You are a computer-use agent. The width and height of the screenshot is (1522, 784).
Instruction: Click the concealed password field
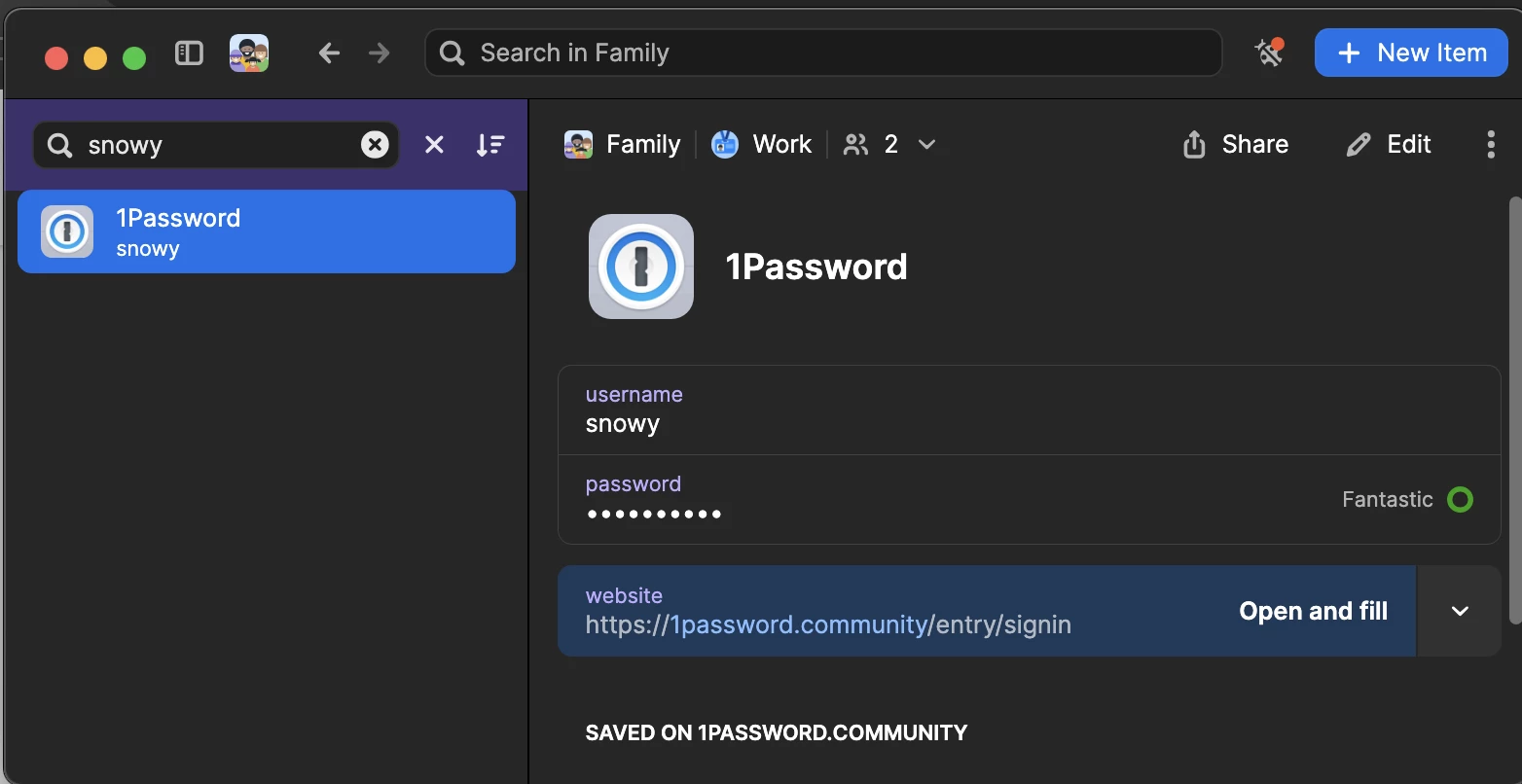1030,499
